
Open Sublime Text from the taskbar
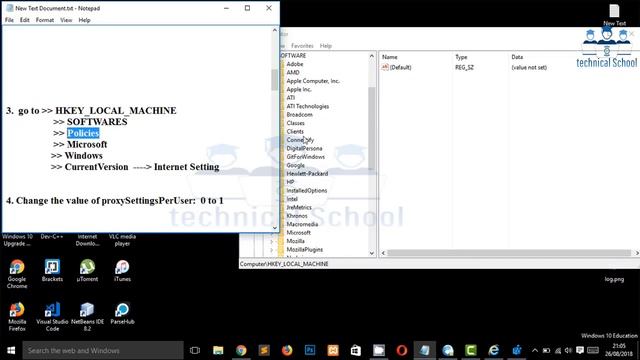pos(264,350)
